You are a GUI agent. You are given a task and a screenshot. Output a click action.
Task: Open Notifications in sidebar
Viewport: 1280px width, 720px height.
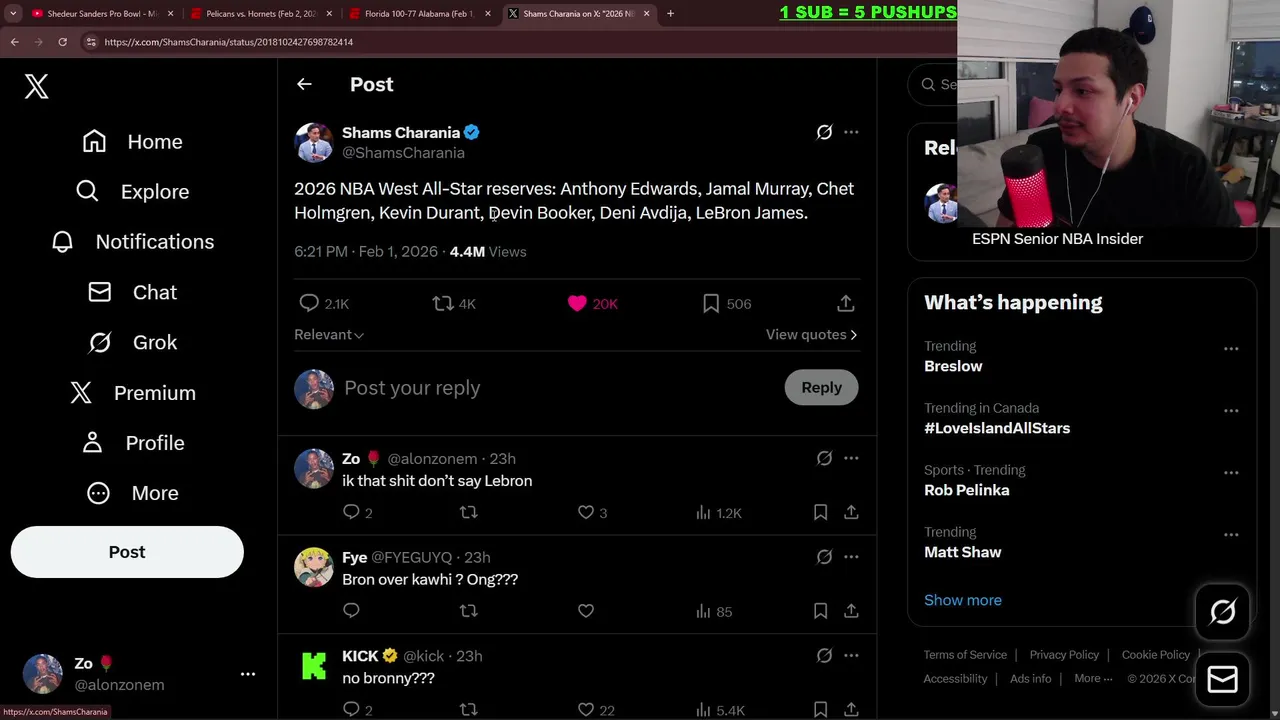click(x=133, y=242)
